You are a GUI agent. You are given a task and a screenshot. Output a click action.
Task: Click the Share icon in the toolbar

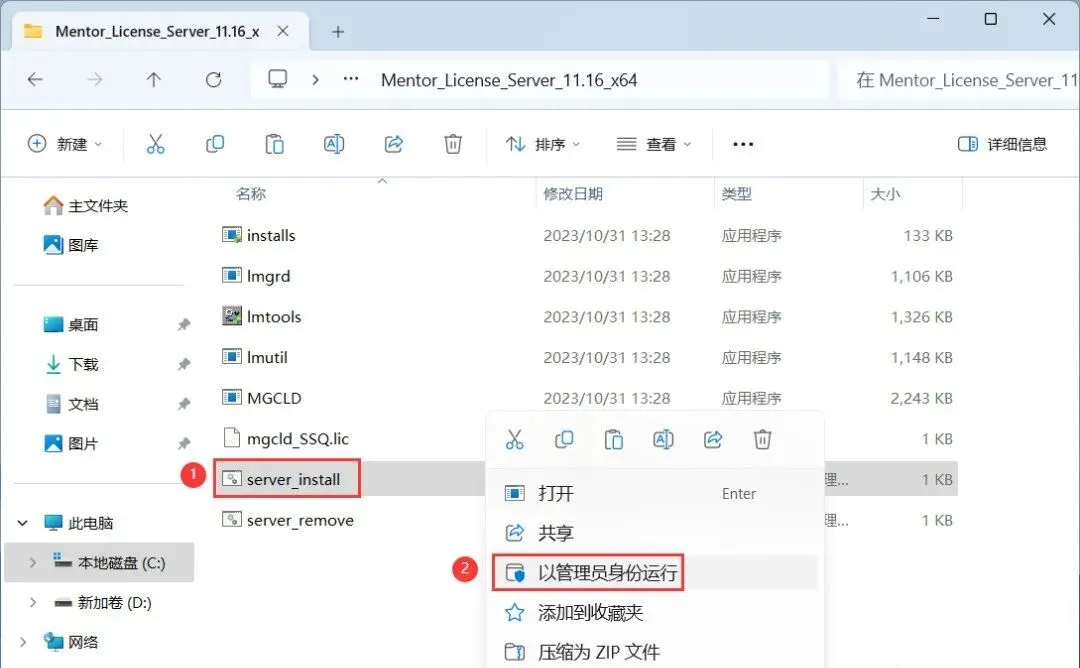[x=393, y=144]
